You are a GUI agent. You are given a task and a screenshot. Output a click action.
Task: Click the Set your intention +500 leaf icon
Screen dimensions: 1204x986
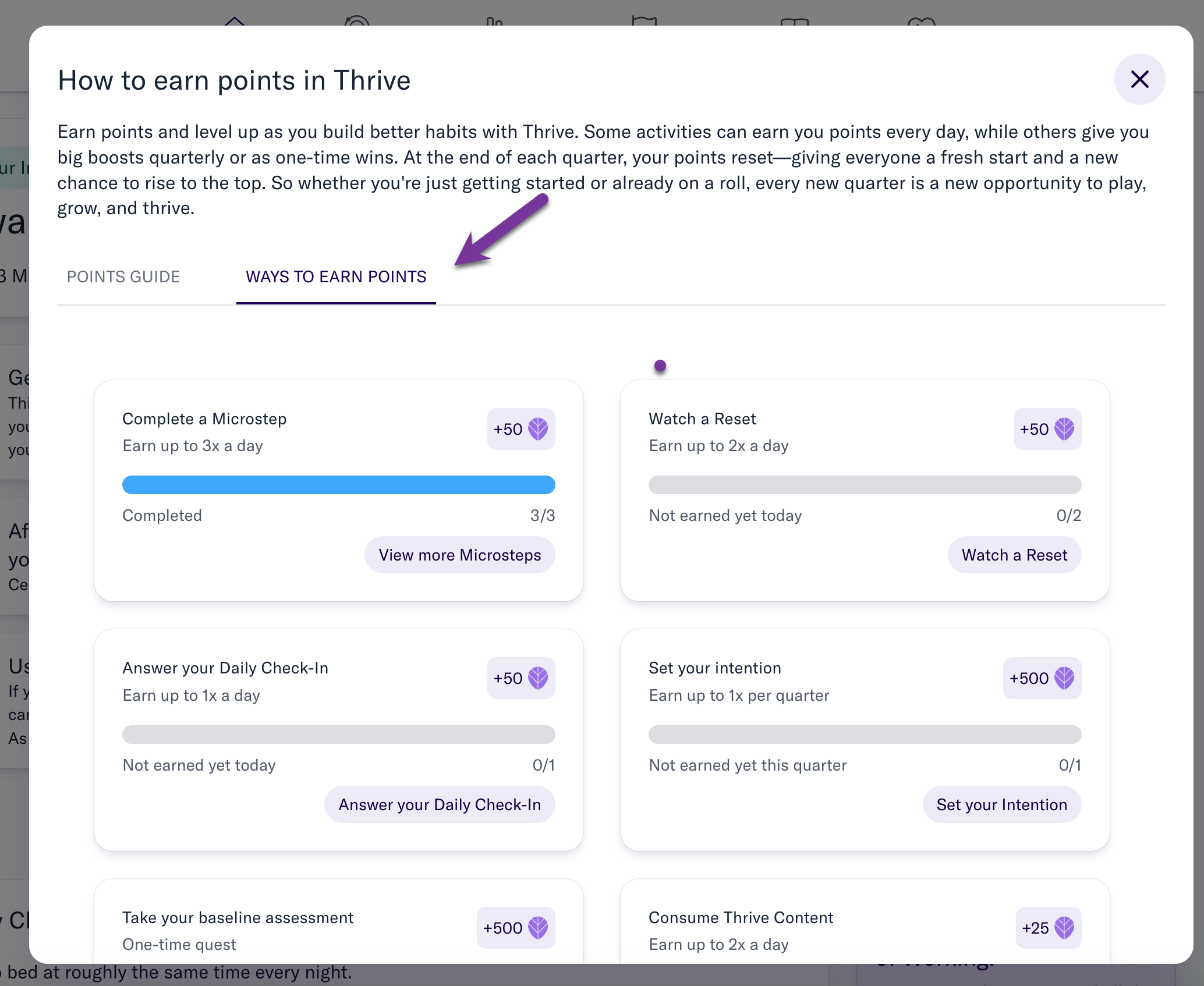click(1064, 678)
